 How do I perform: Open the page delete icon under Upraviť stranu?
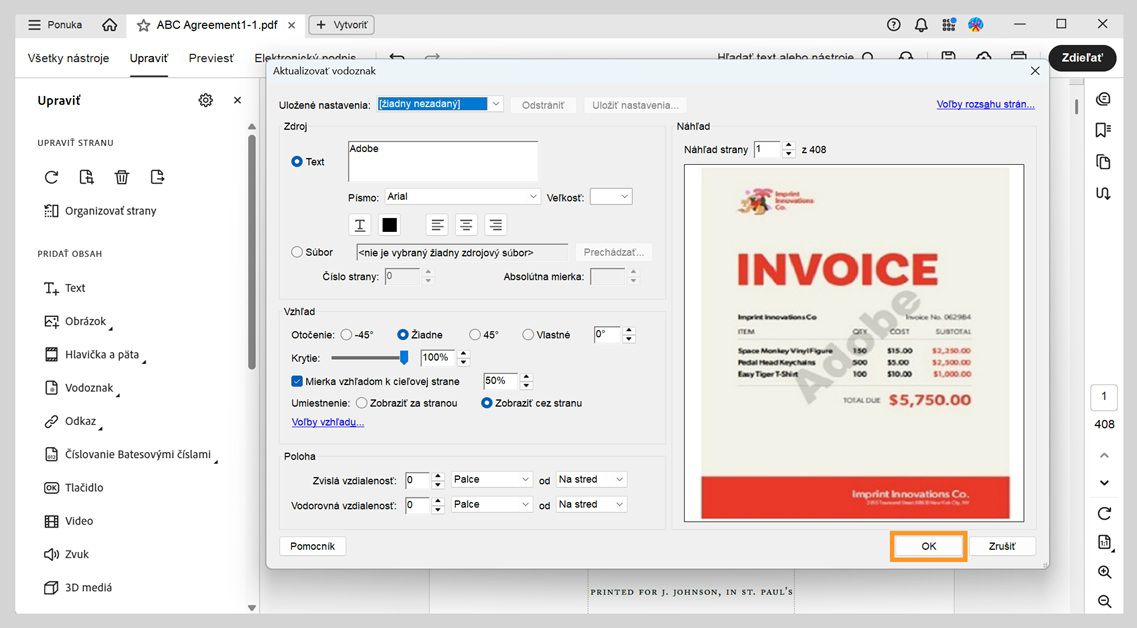[121, 176]
